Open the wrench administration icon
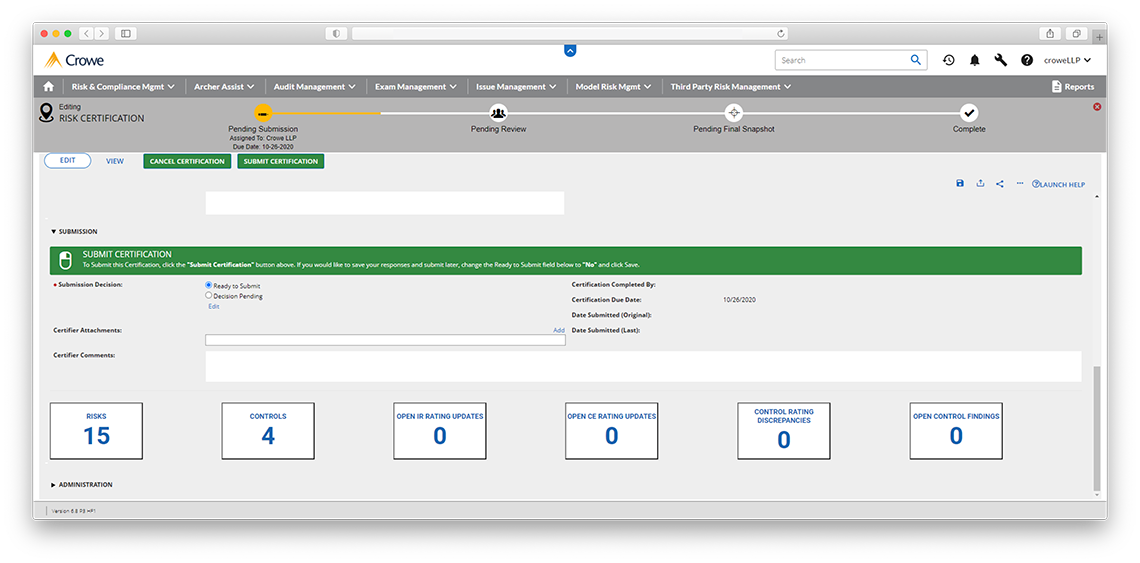This screenshot has width=1140, height=563. tap(1001, 61)
